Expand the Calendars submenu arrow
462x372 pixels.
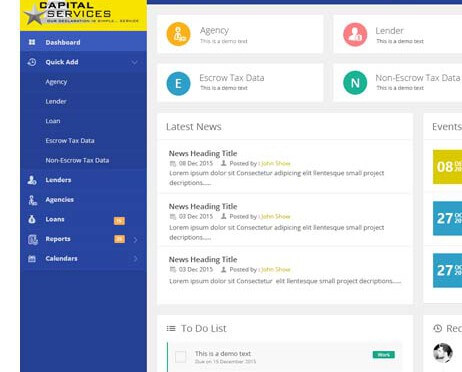coord(135,259)
